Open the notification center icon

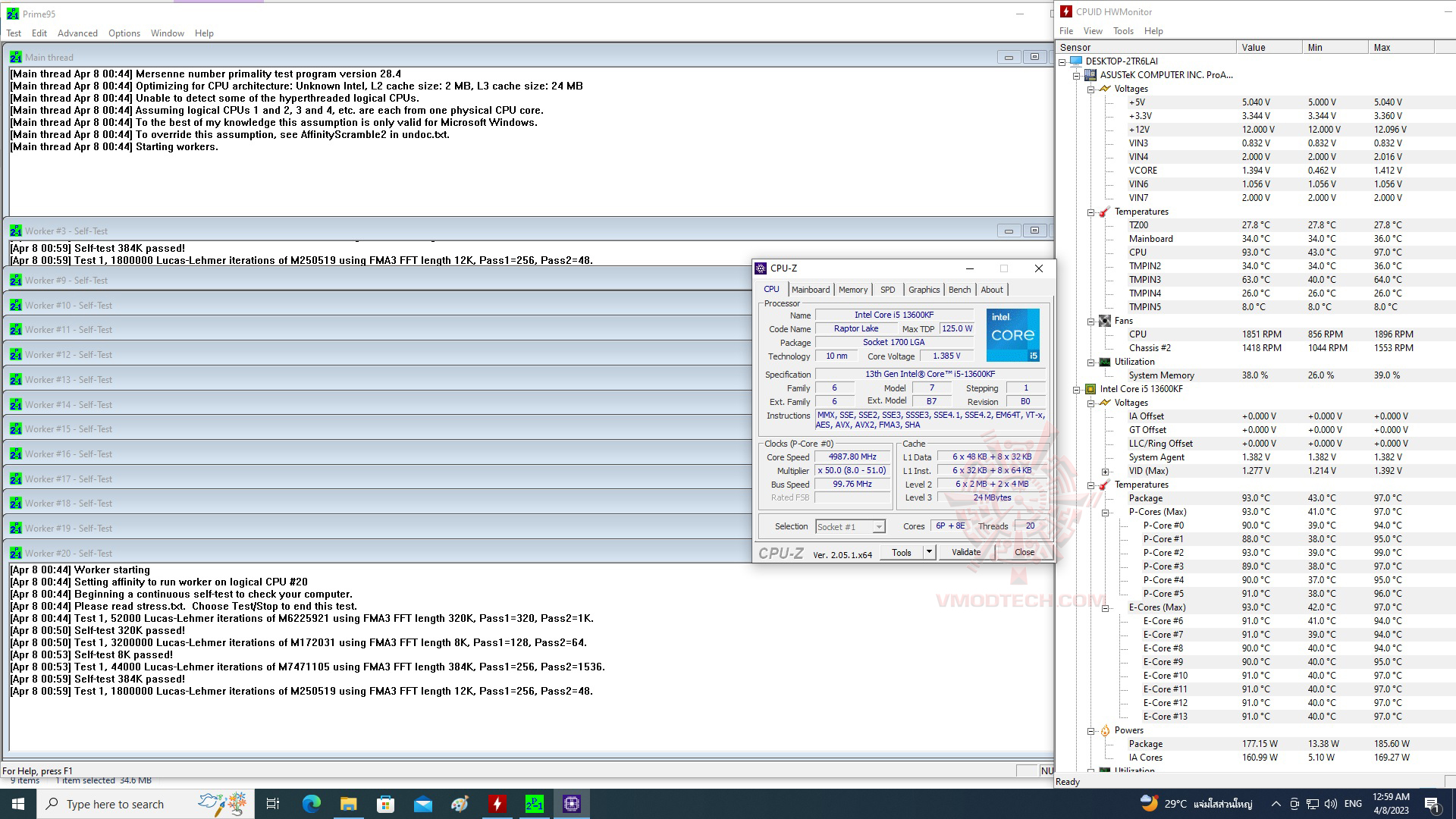(1432, 804)
